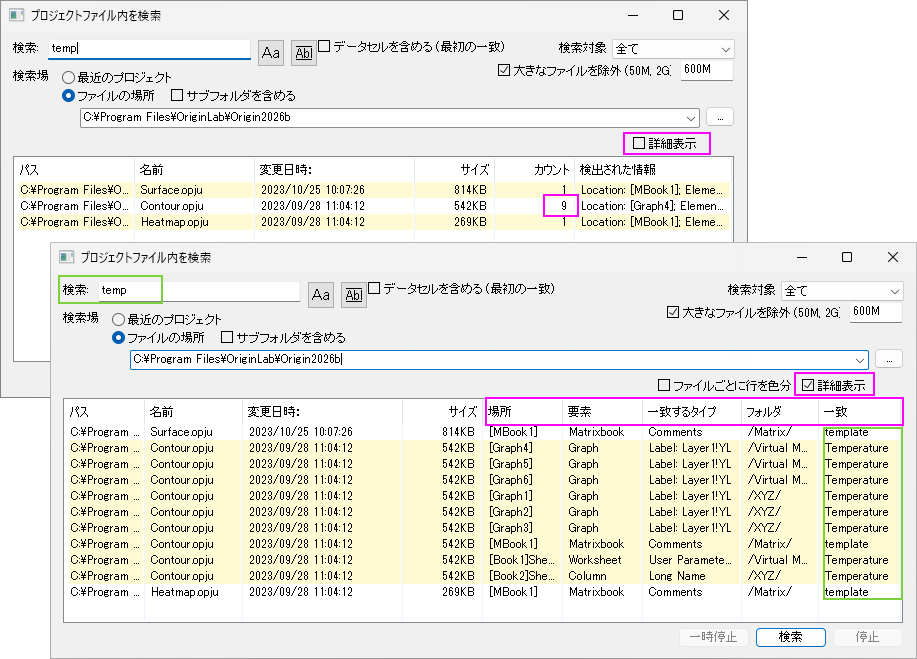
Task: Click 600M size field in front window
Action: (875, 312)
